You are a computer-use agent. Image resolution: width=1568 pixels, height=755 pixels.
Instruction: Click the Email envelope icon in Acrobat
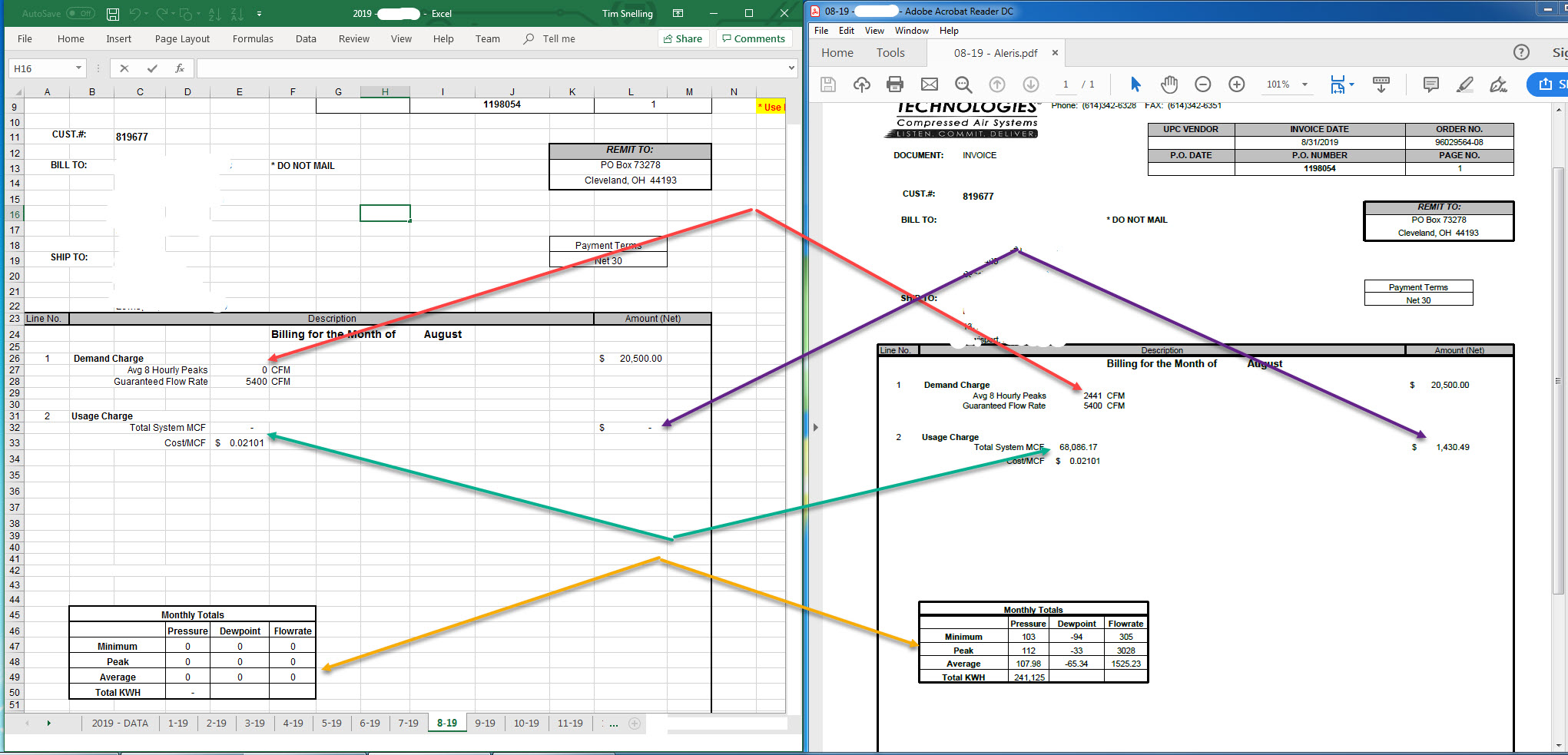click(x=930, y=84)
